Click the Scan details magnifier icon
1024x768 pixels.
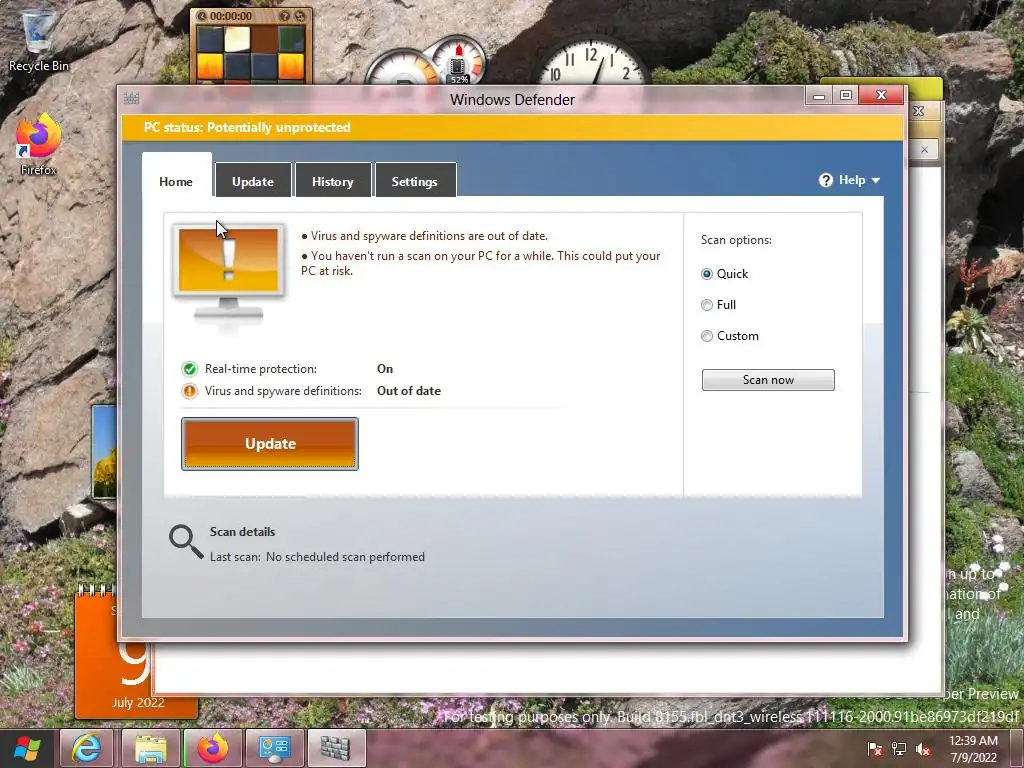coord(186,542)
